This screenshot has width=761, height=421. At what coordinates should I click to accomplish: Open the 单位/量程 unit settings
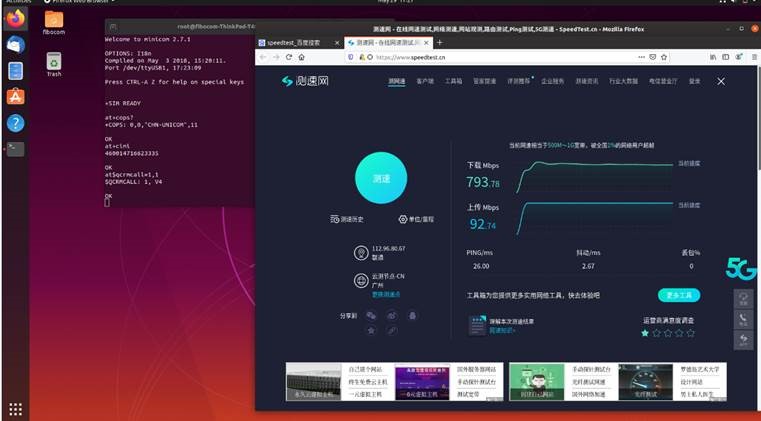coord(416,219)
